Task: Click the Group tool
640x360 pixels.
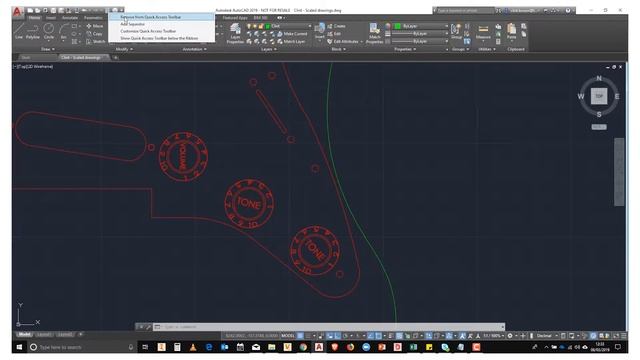Action: (x=456, y=31)
